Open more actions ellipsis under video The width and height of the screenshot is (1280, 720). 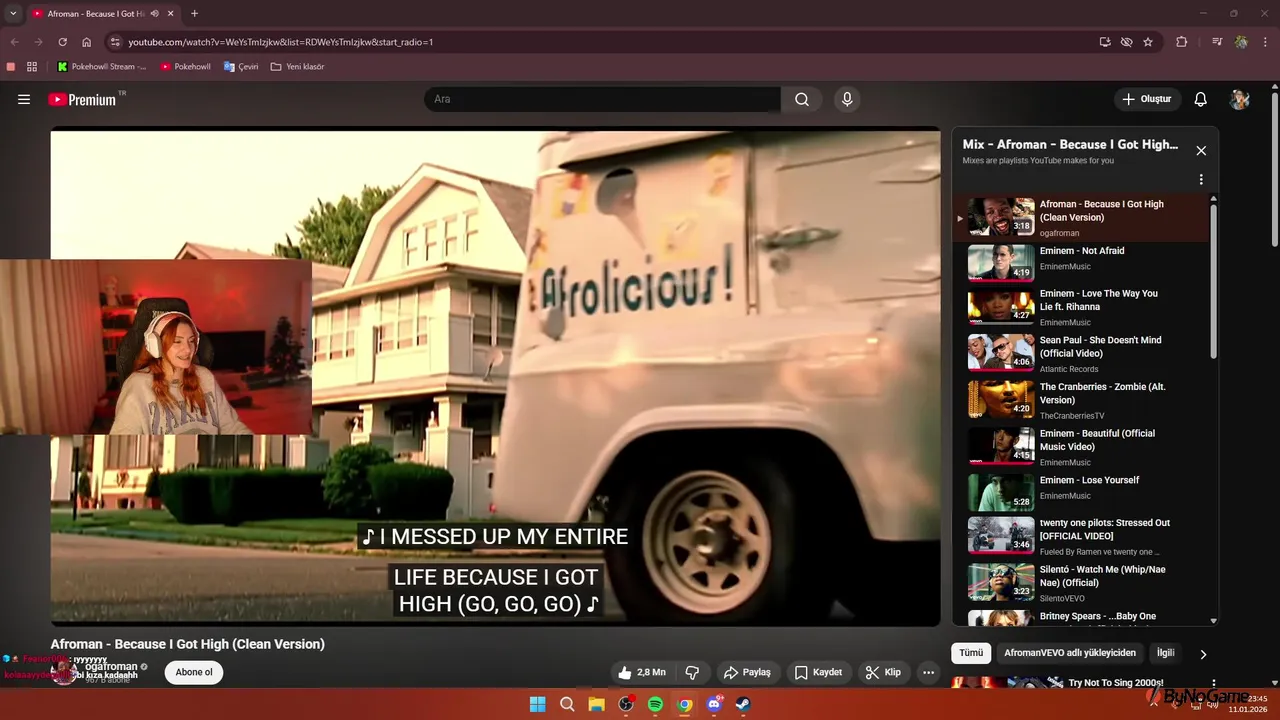tap(928, 672)
